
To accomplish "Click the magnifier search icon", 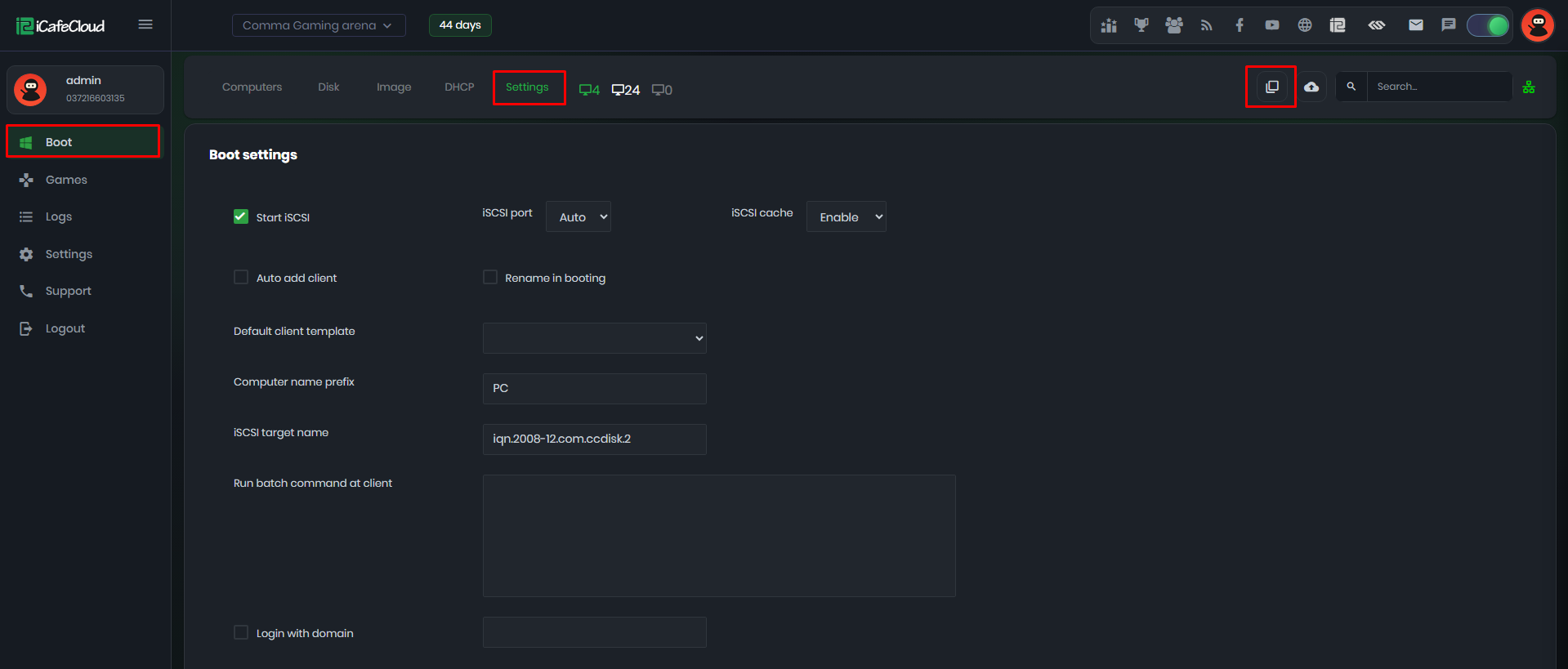I will (1351, 87).
